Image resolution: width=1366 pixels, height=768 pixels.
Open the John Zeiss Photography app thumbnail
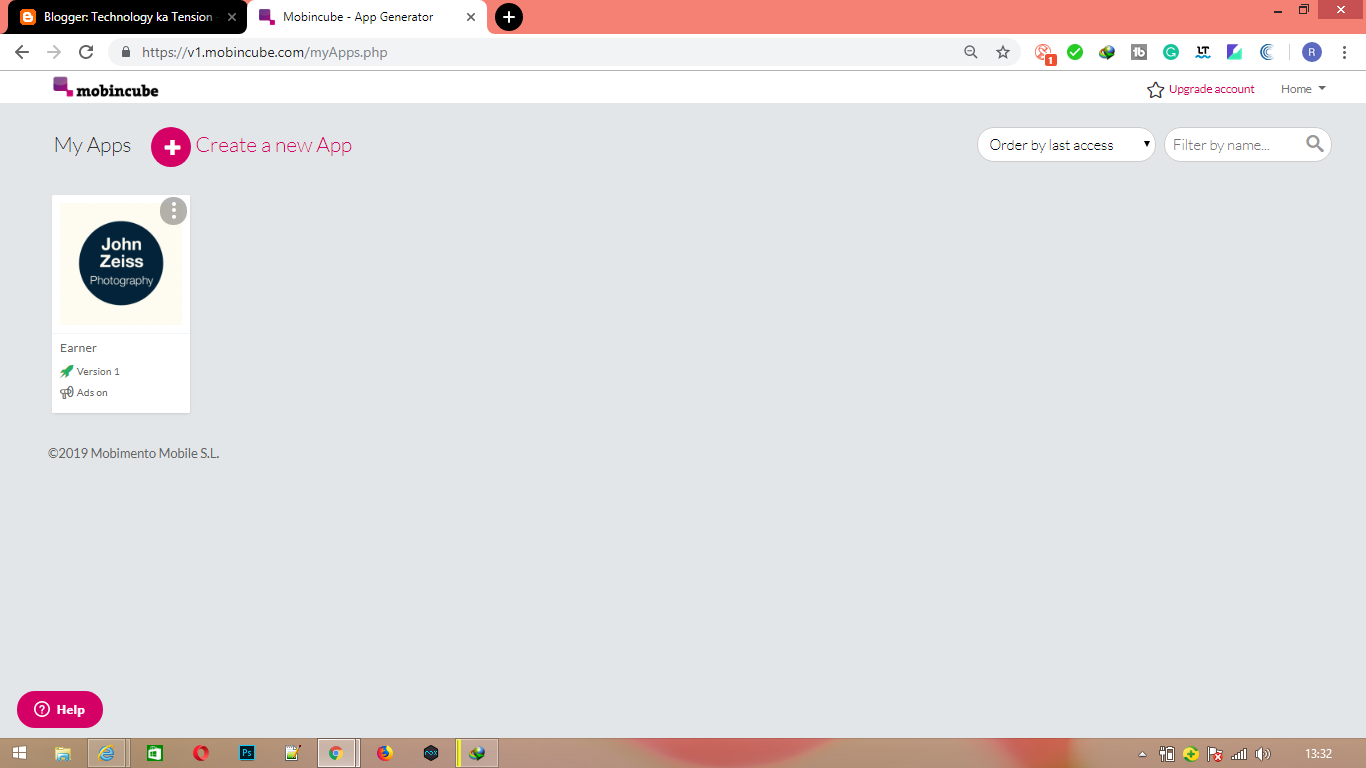(121, 264)
